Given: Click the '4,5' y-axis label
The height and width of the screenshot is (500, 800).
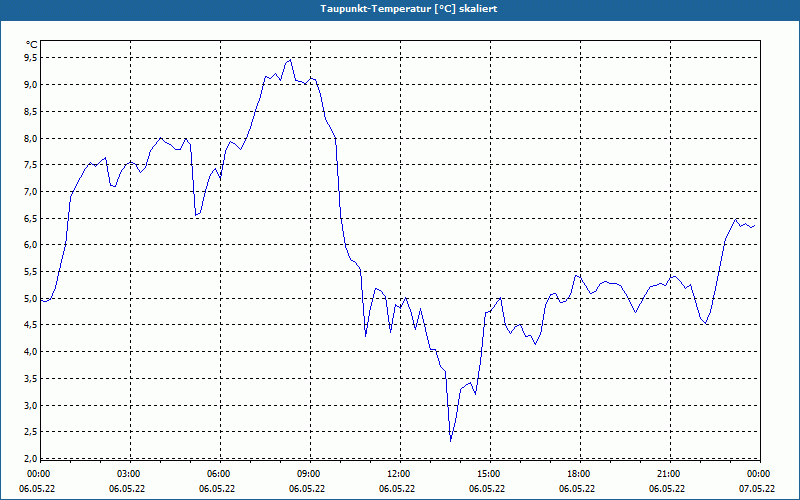Looking at the screenshot, I should coord(31,325).
